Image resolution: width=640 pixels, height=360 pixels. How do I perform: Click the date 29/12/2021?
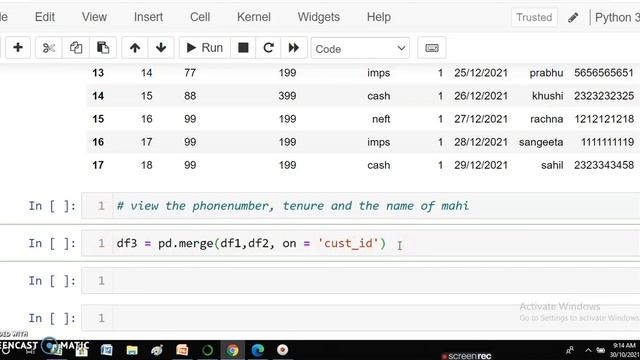click(481, 165)
